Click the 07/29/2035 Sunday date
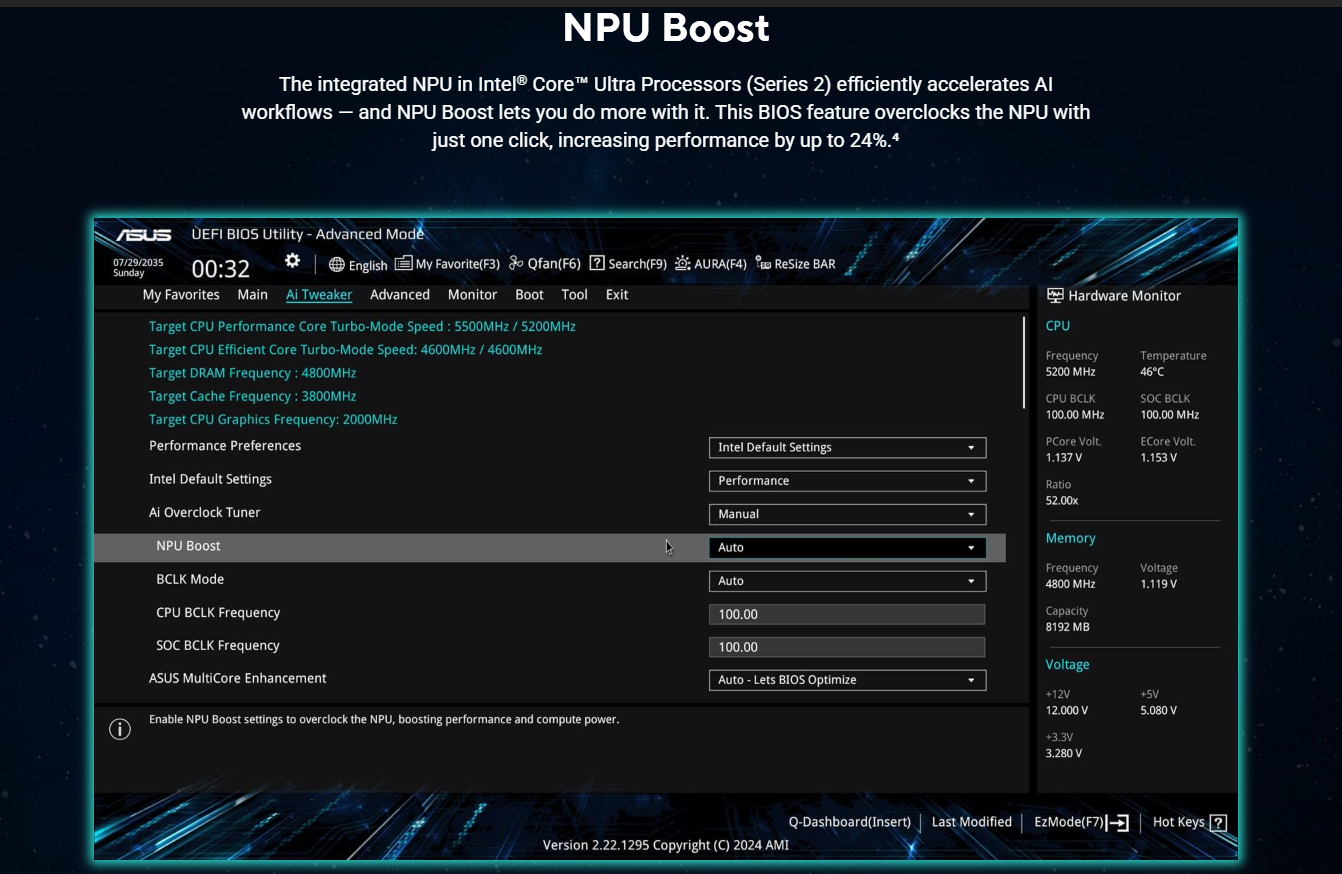Image resolution: width=1342 pixels, height=874 pixels. [138, 267]
